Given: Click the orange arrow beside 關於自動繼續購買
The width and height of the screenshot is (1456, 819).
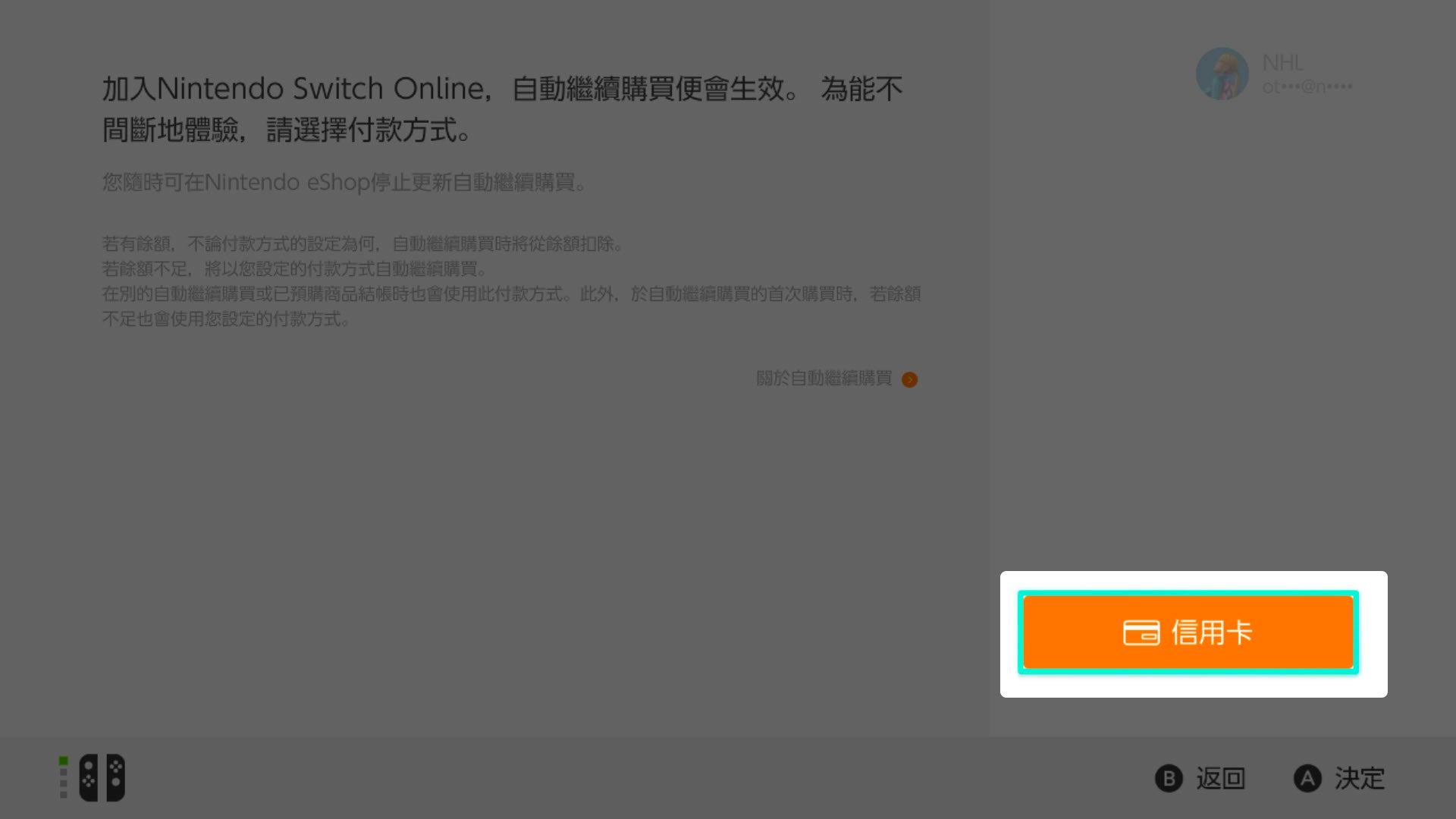Looking at the screenshot, I should [909, 379].
